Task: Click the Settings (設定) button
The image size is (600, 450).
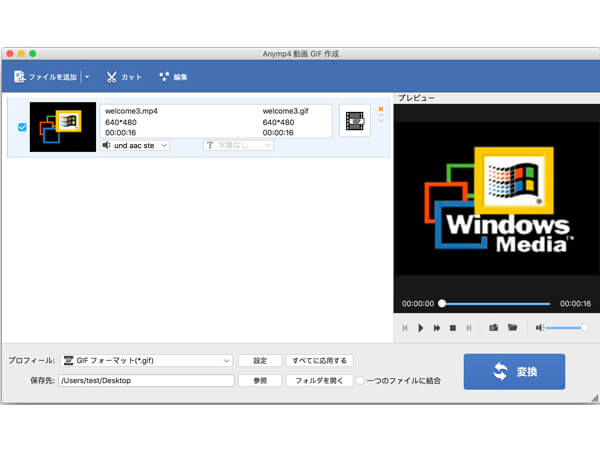Action: 260,360
